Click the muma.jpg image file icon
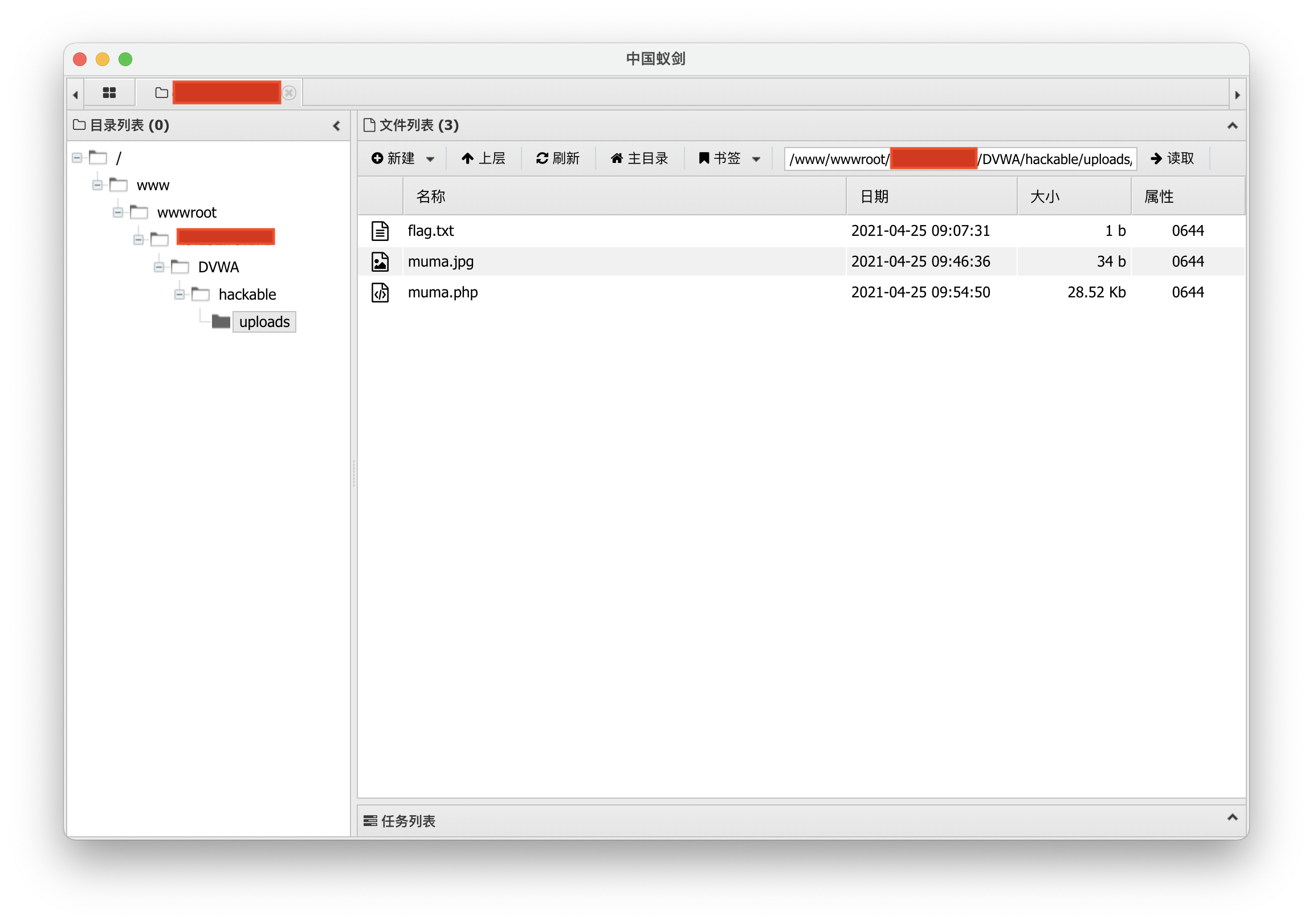Screen dimensions: 1313x924 [380, 261]
